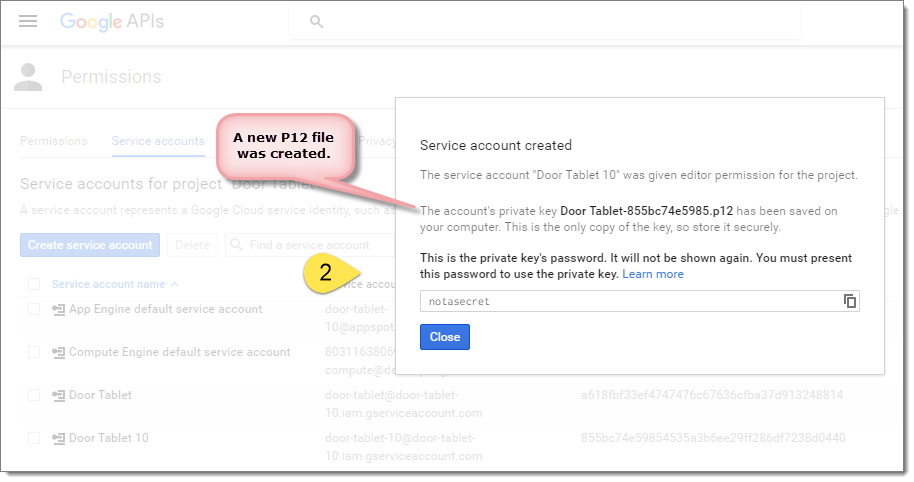Click the search magnifier icon in header
Viewport: 914px width, 482px height.
tap(317, 21)
